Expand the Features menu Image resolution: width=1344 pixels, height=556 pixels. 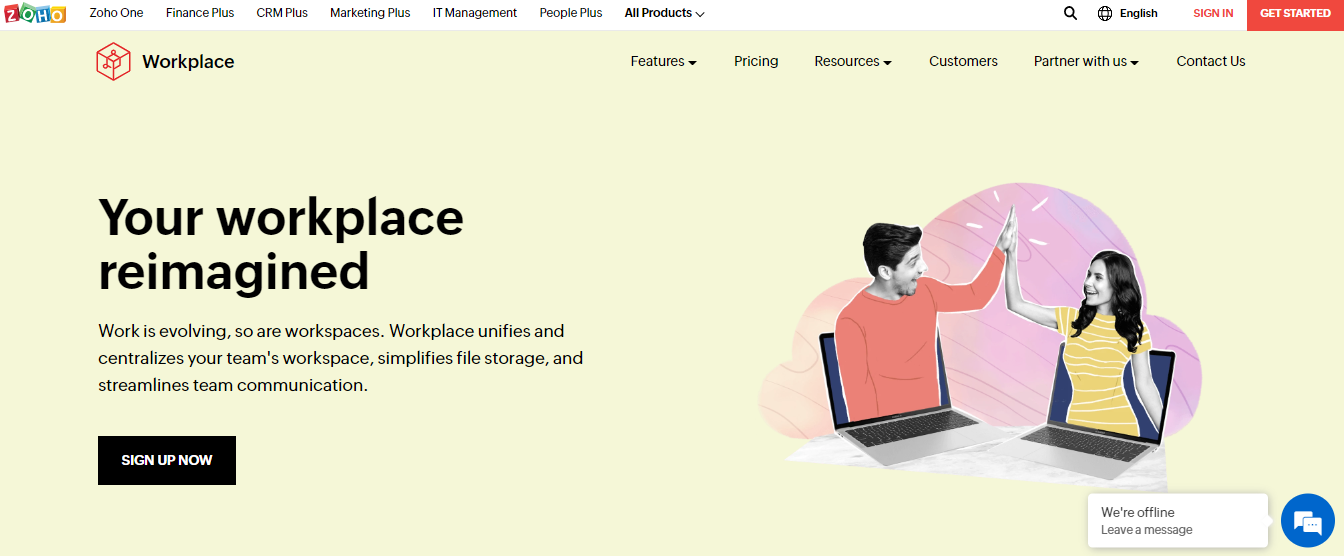663,61
